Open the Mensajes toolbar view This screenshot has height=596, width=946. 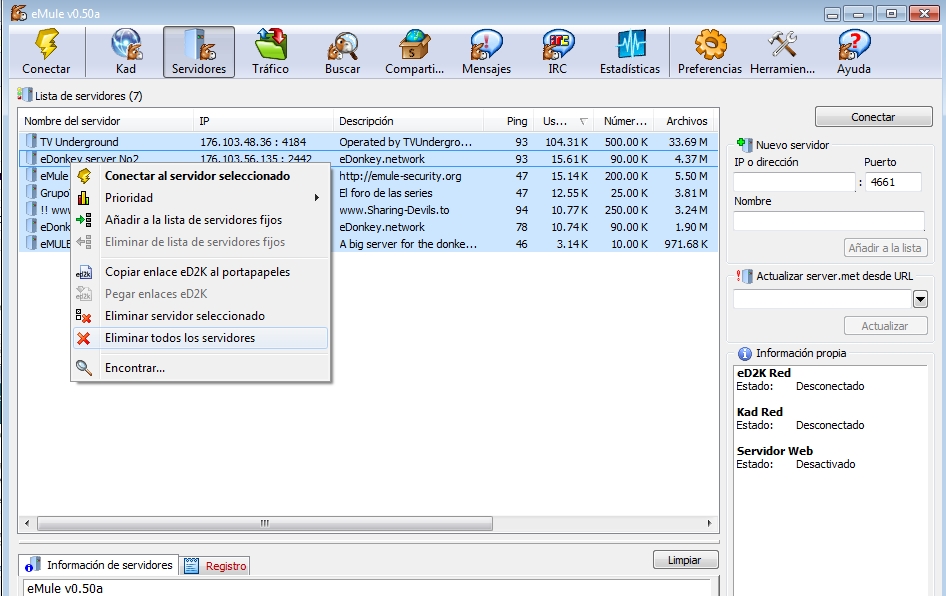486,52
